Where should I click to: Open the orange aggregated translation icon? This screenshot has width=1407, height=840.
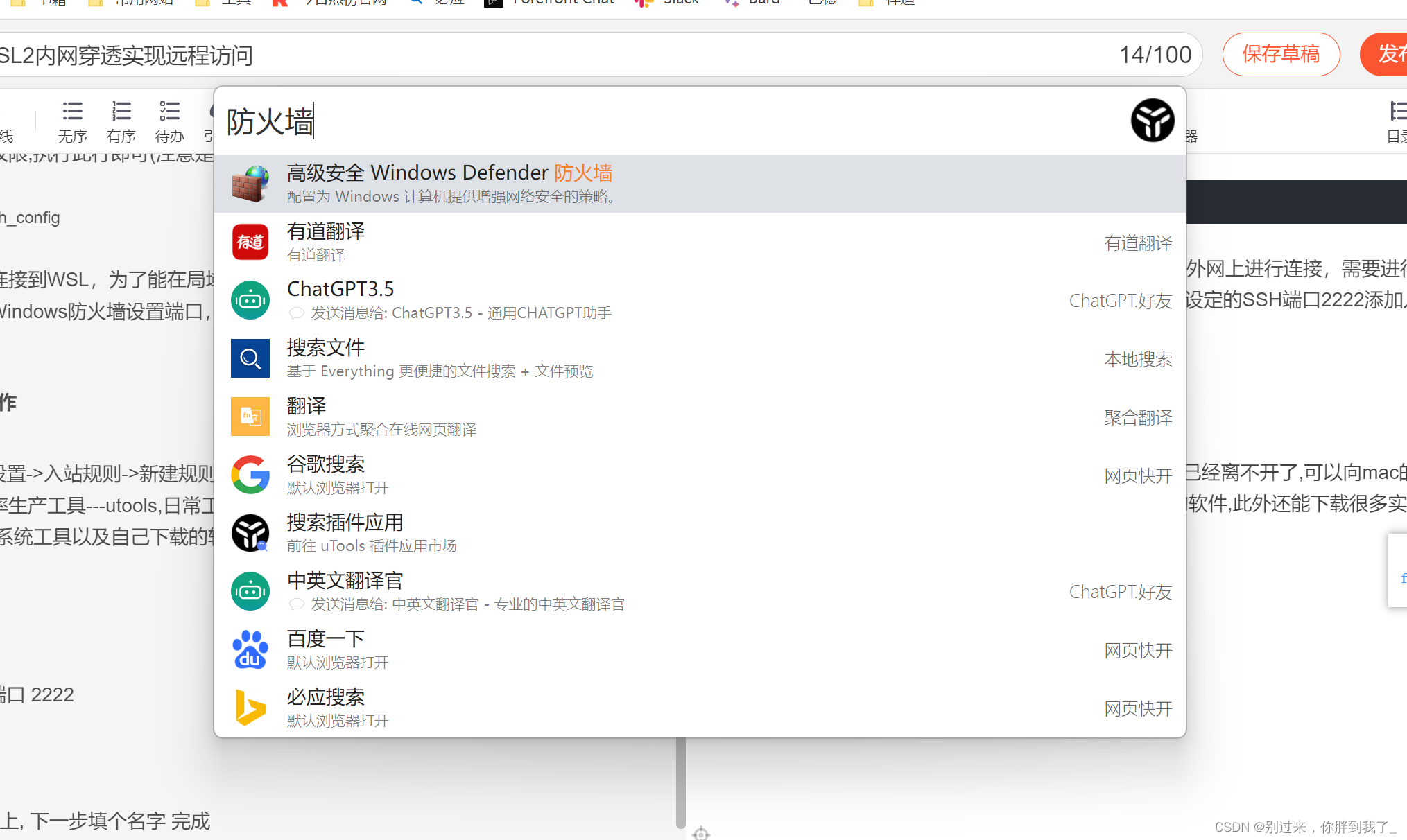250,417
